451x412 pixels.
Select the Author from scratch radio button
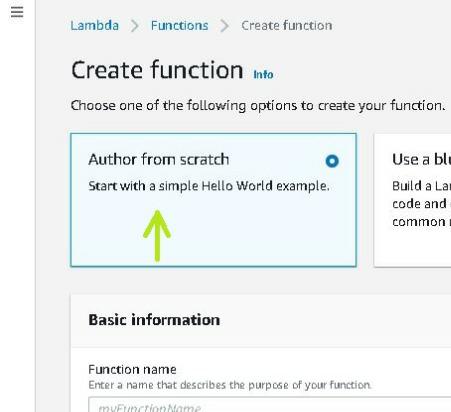pos(332,161)
